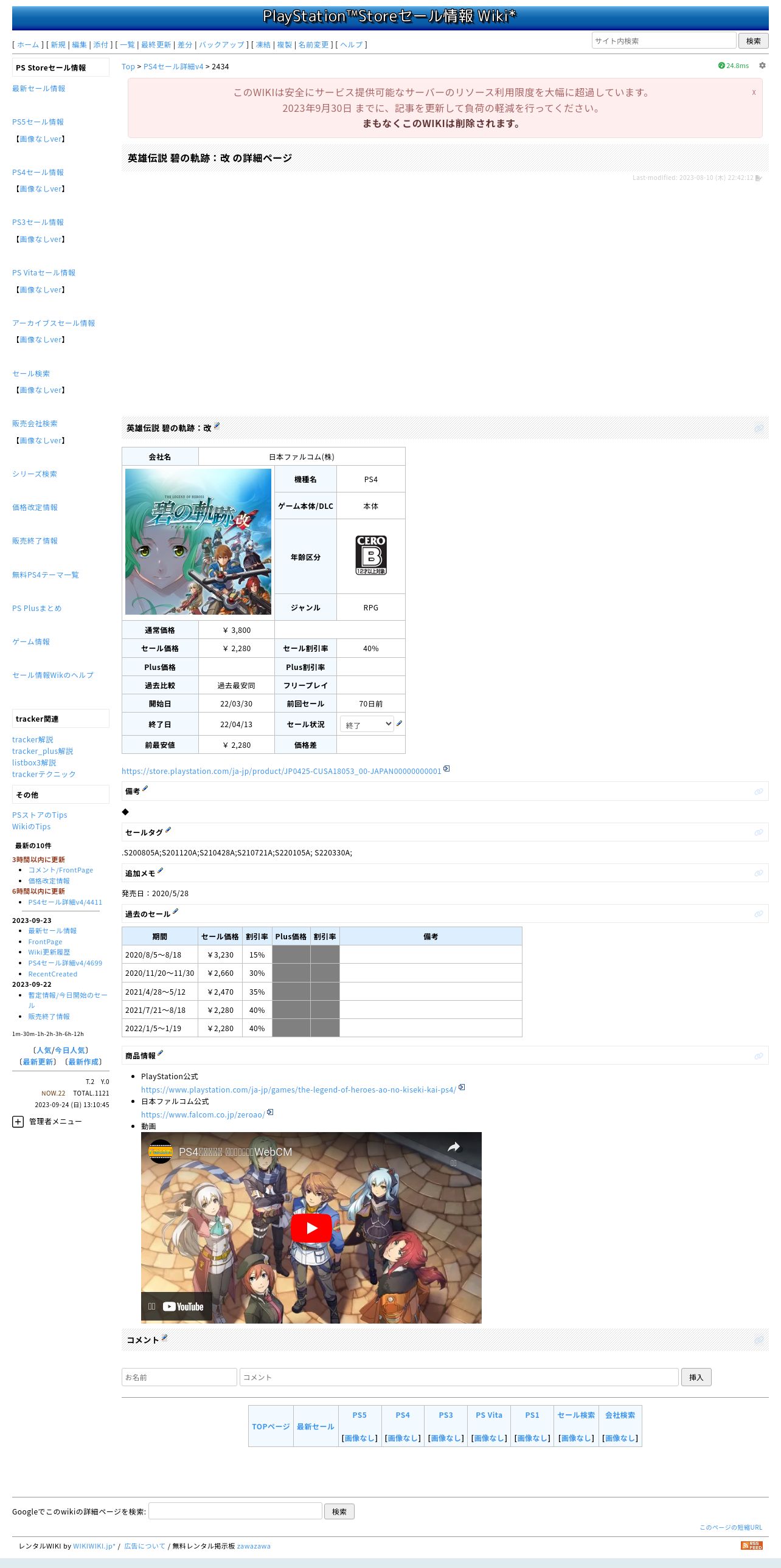Open 販売会社検索 sidebar link
This screenshot has height=1568, width=781.
pyautogui.click(x=35, y=423)
